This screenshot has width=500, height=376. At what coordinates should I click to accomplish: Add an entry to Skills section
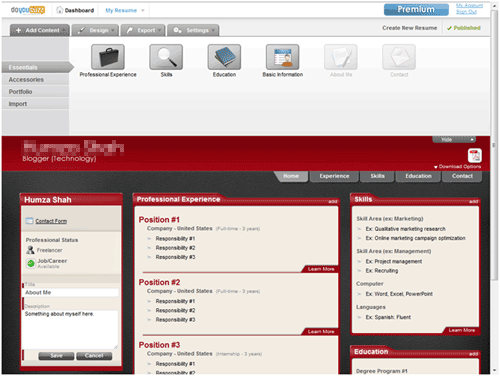pos(473,201)
